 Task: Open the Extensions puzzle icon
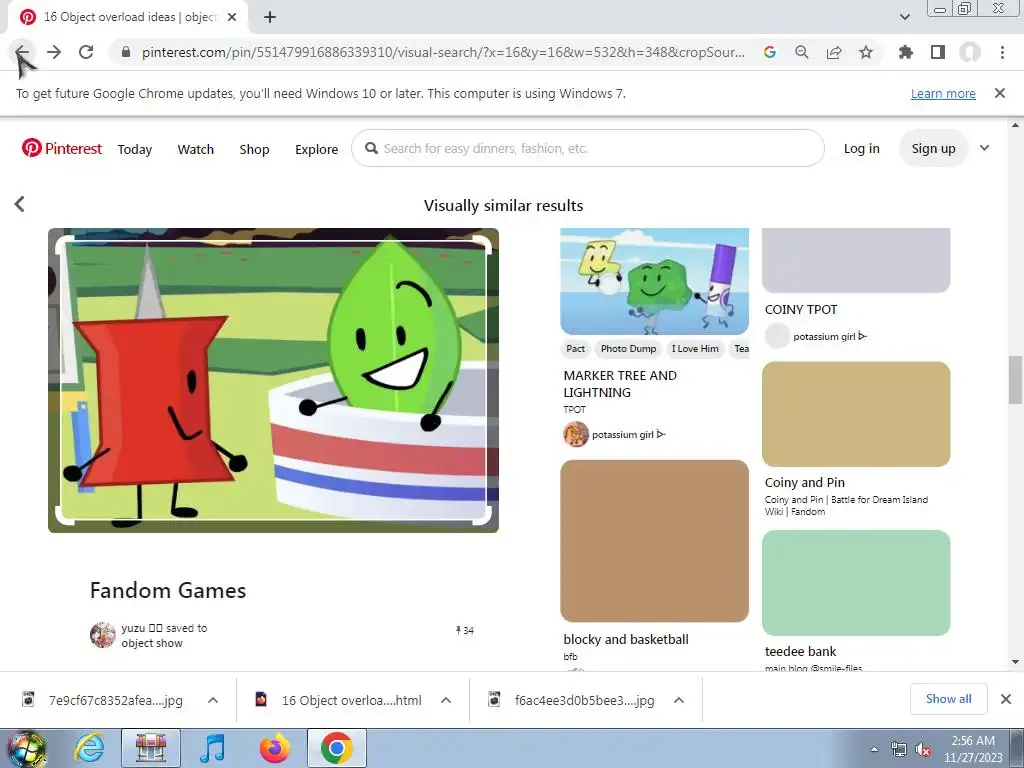(906, 52)
